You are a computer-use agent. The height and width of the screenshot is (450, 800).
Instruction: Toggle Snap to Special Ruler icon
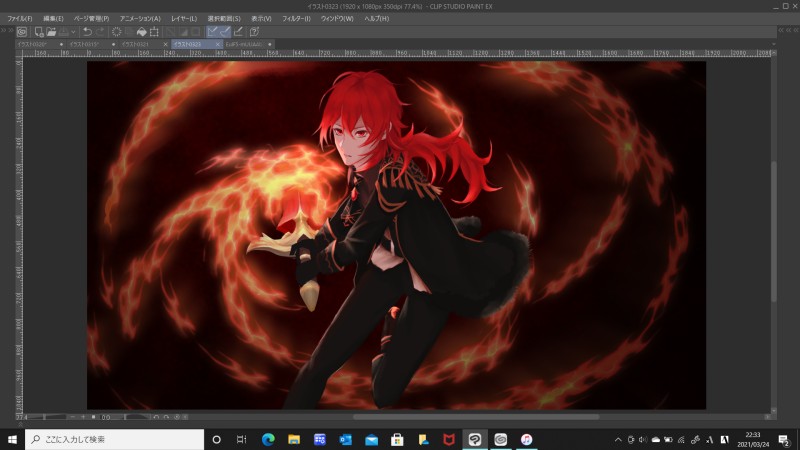(225, 32)
